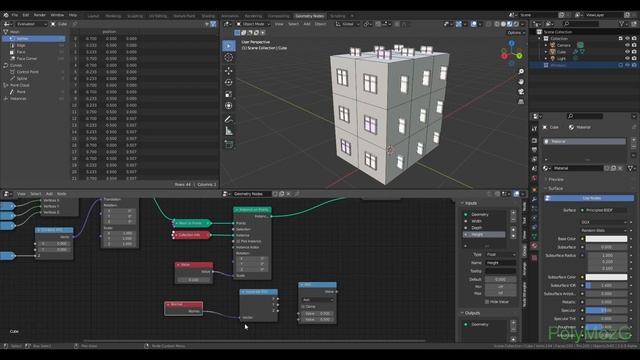
Task: Open the Edit menu
Action: pos(26,15)
